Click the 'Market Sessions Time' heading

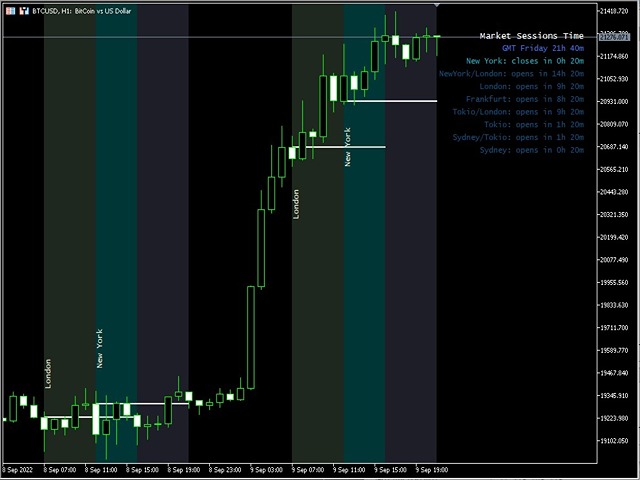click(531, 36)
